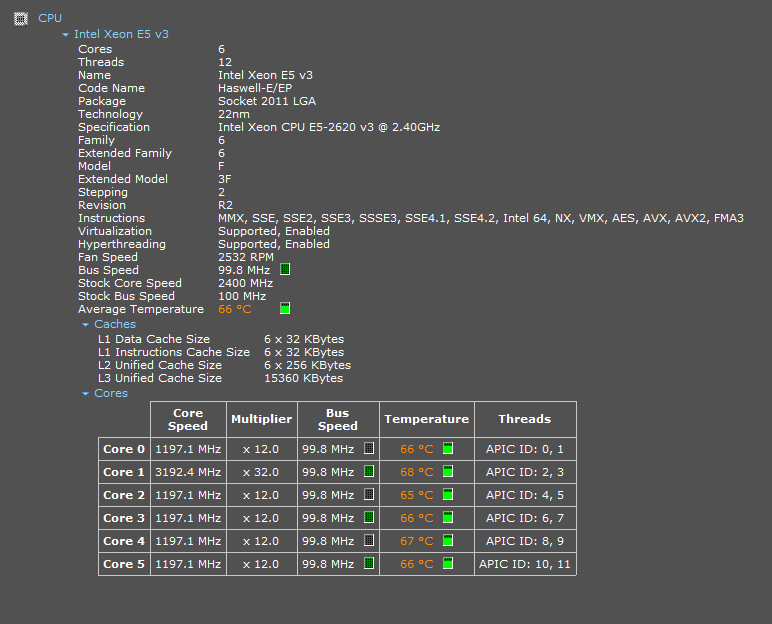Select the Core 3 row label
The height and width of the screenshot is (624, 772).
point(124,518)
